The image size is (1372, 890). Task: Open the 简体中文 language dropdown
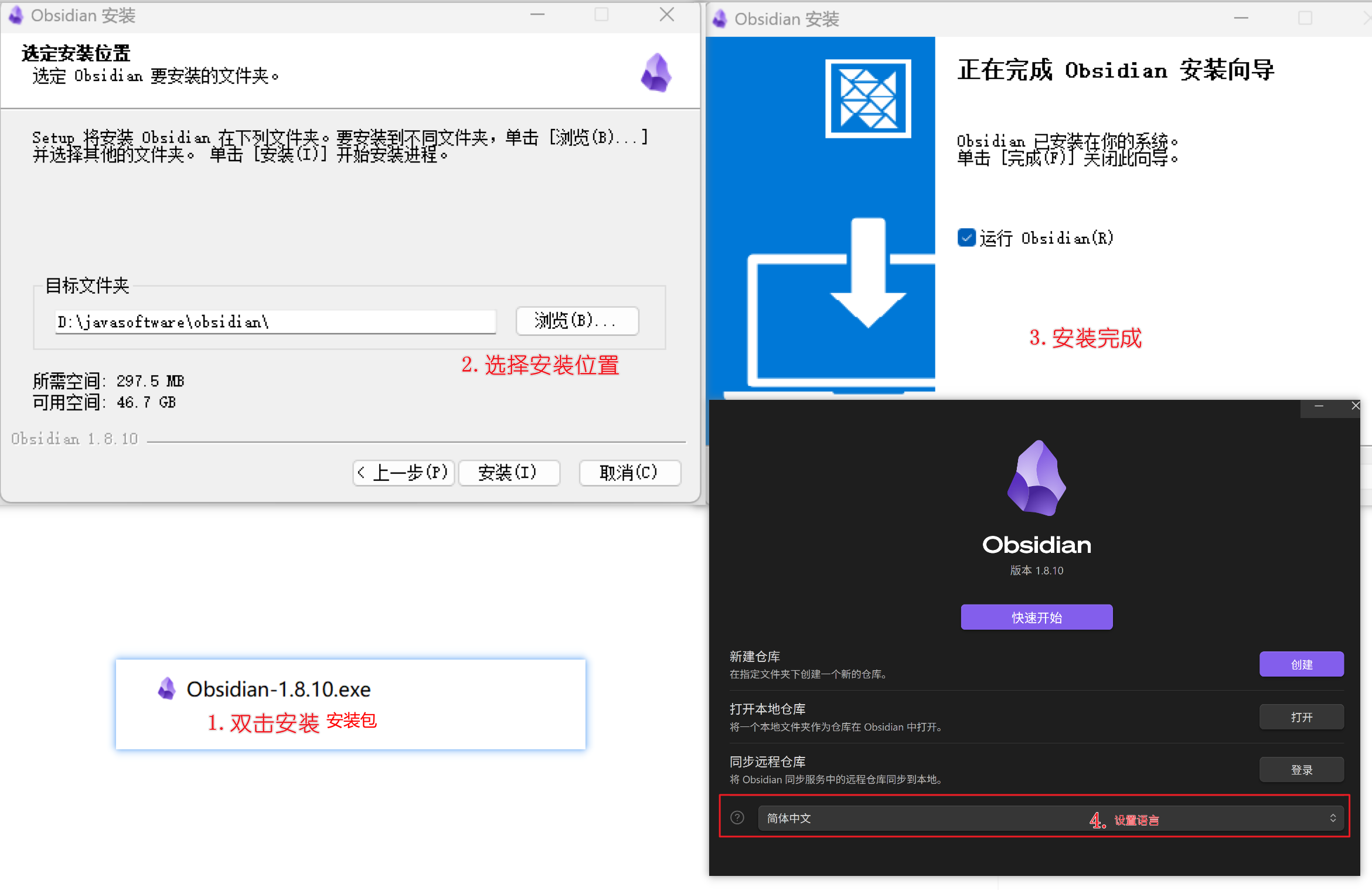coord(1051,818)
